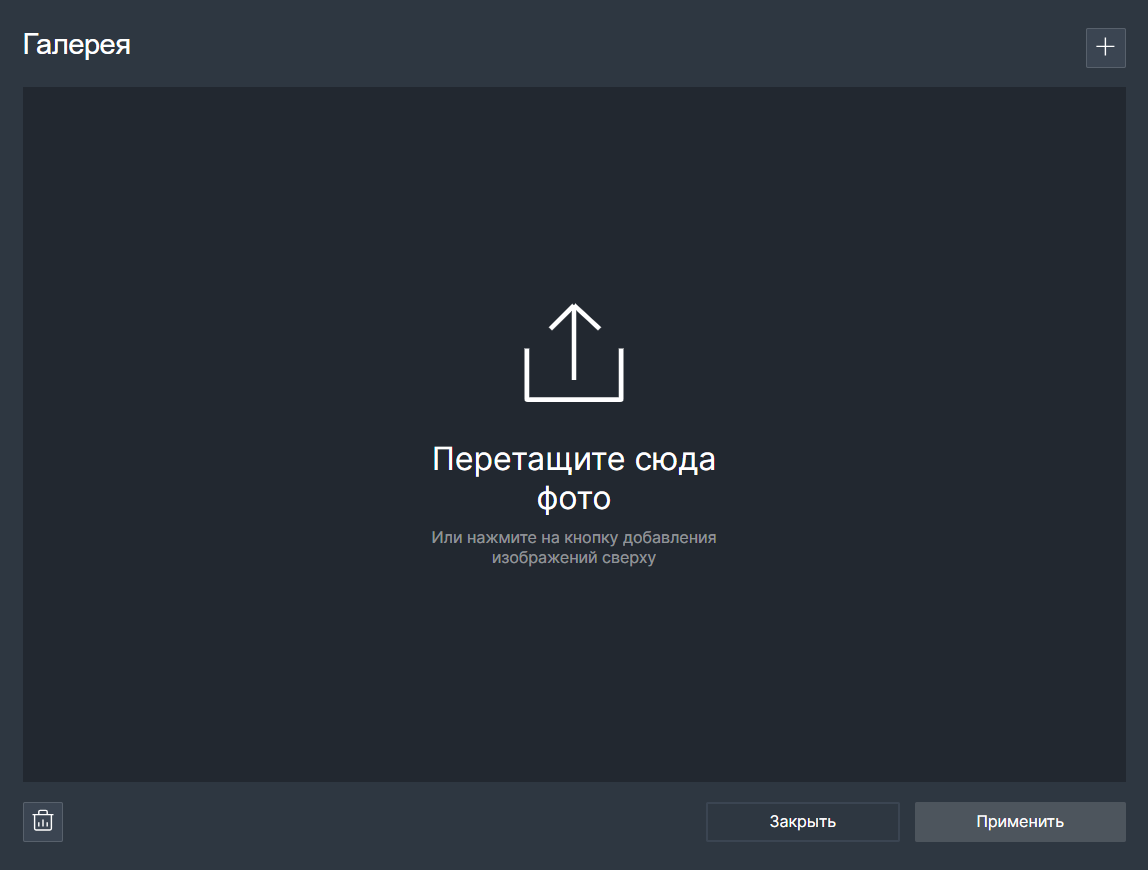Dismiss the gallery with the outlined dark button
1148x870 pixels.
click(802, 822)
